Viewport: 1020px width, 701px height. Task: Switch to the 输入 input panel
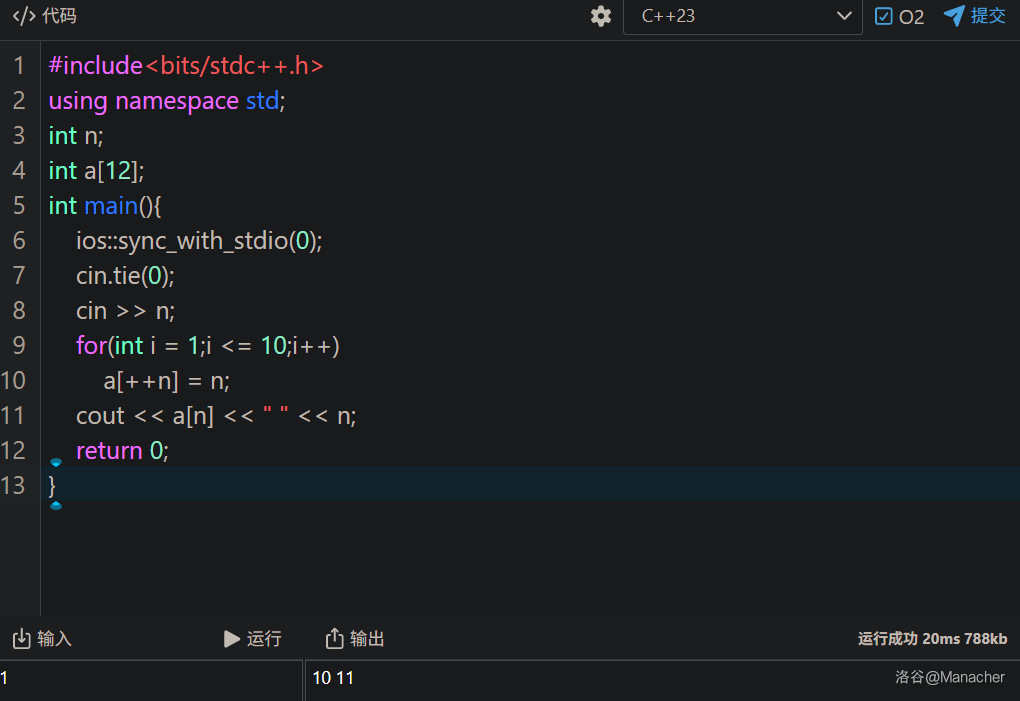tap(54, 638)
